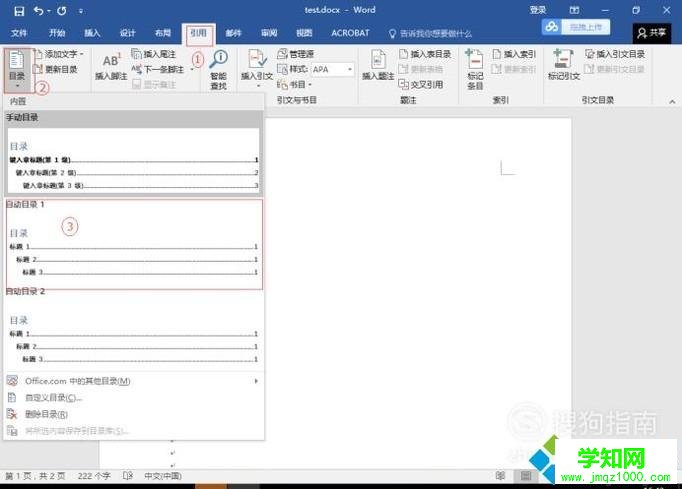This screenshot has width=682, height=489.
Task: Switch to Read Mode view icon
Action: tap(500, 476)
